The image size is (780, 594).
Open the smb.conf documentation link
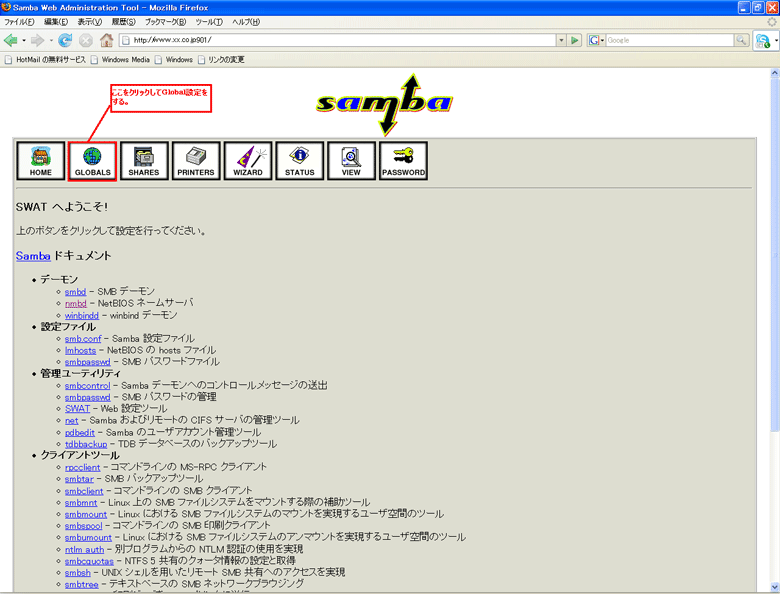83,339
